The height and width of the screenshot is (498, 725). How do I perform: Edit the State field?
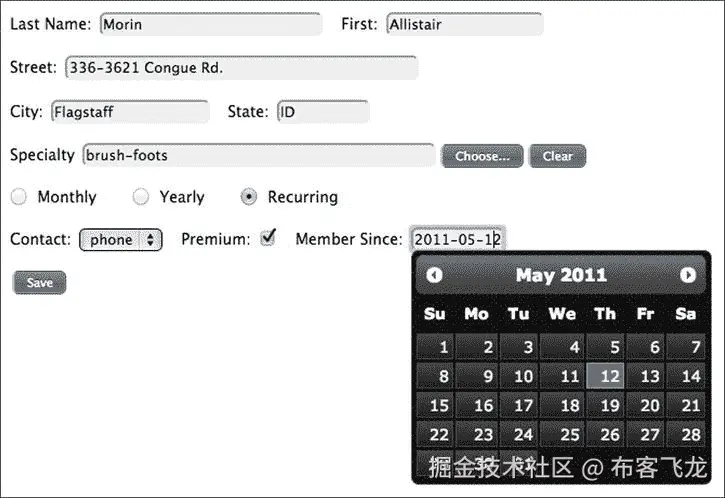pos(323,111)
